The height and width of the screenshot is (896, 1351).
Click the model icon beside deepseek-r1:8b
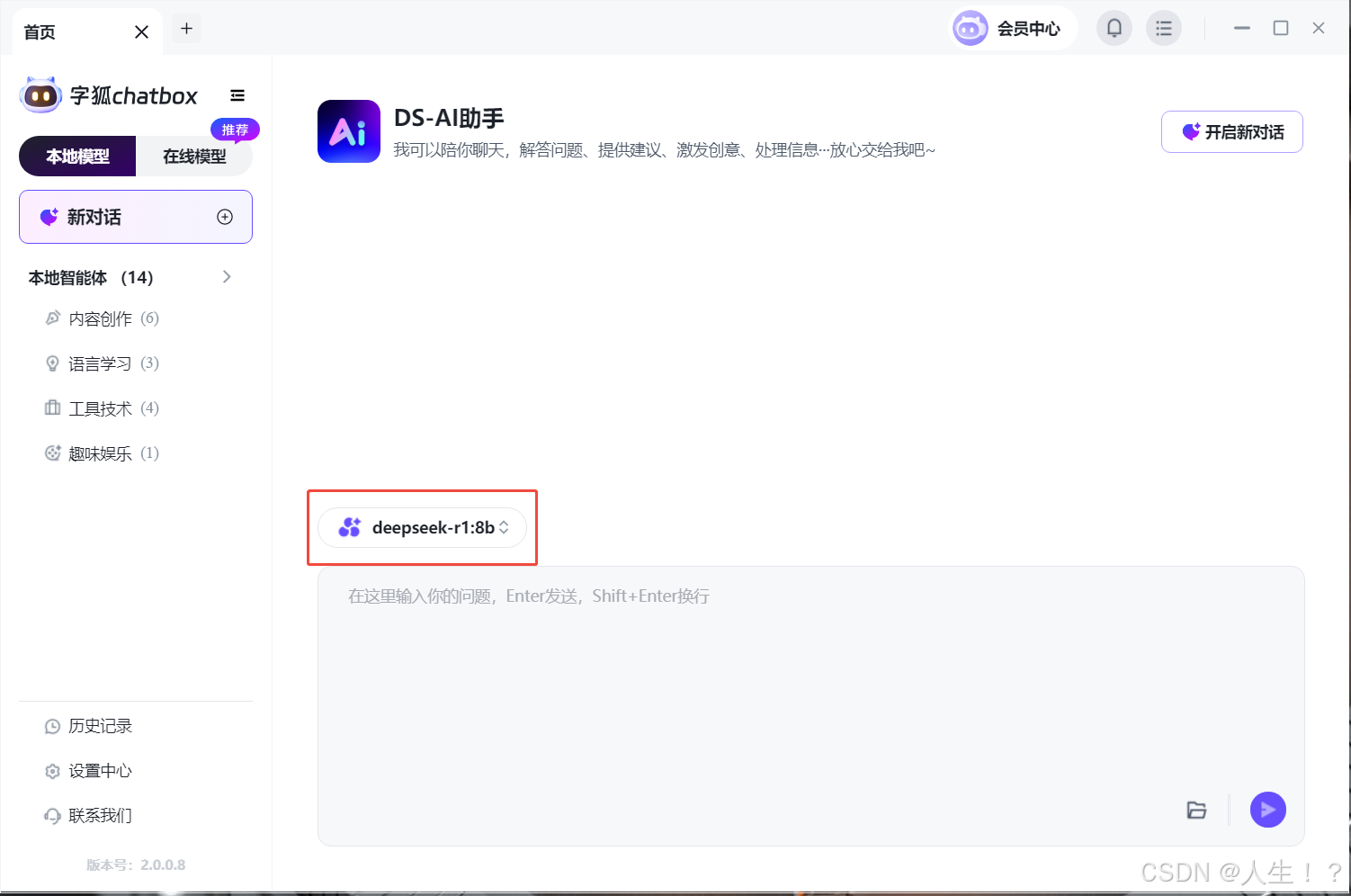click(x=349, y=527)
